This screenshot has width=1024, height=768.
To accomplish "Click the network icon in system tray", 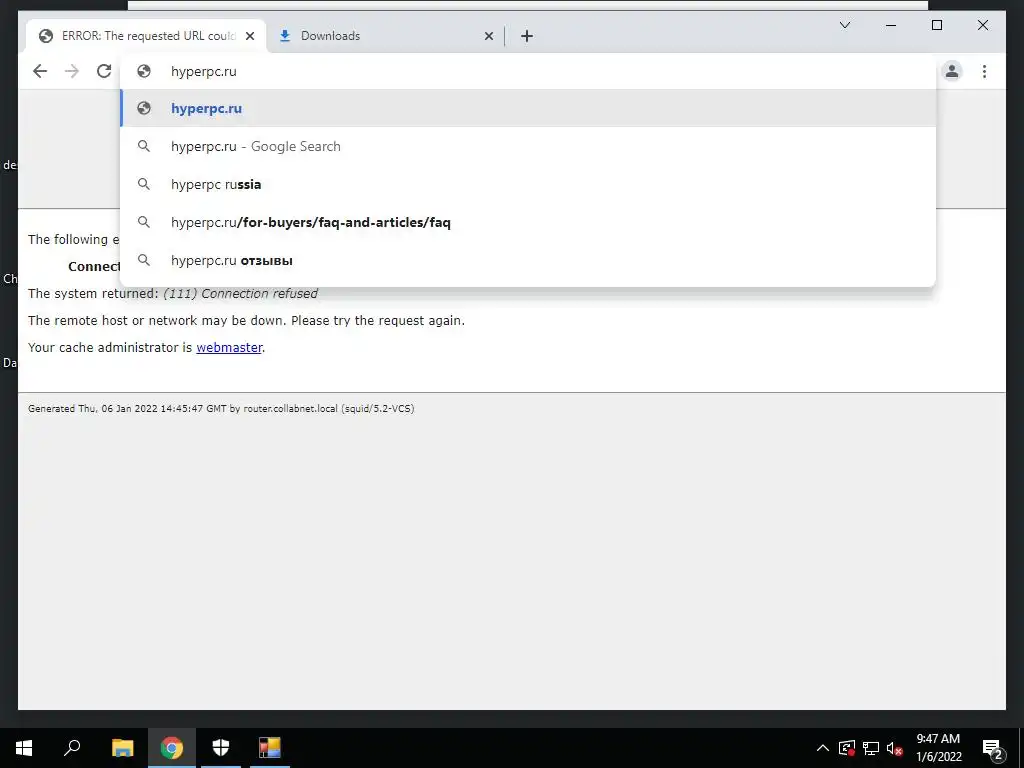I will pos(871,748).
